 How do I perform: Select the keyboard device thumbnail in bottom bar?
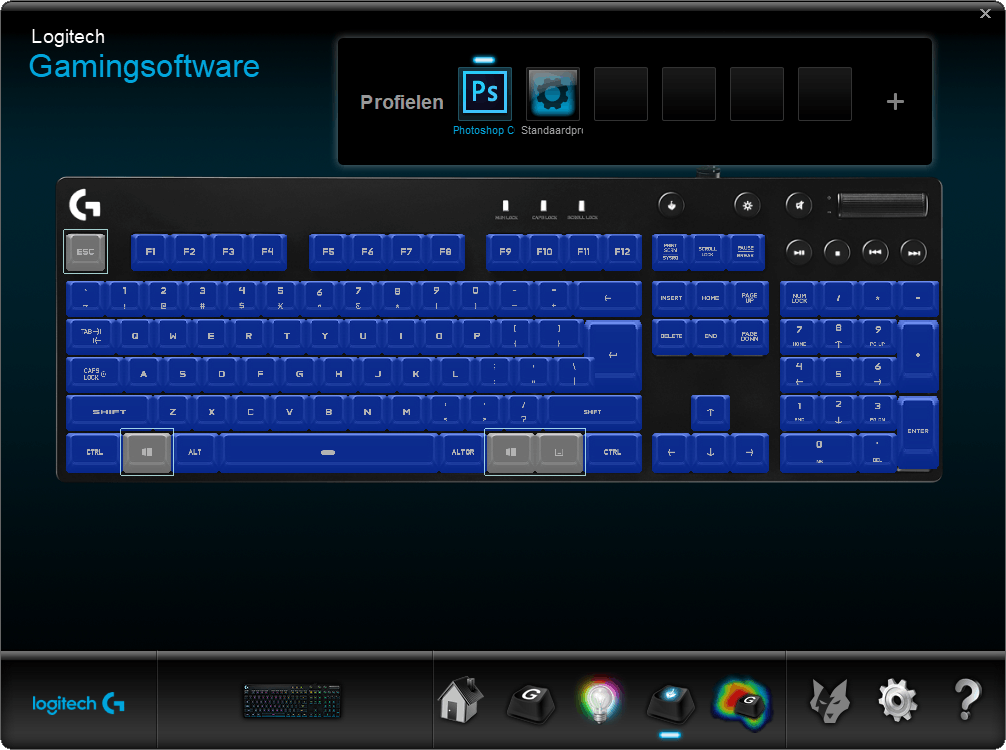292,701
